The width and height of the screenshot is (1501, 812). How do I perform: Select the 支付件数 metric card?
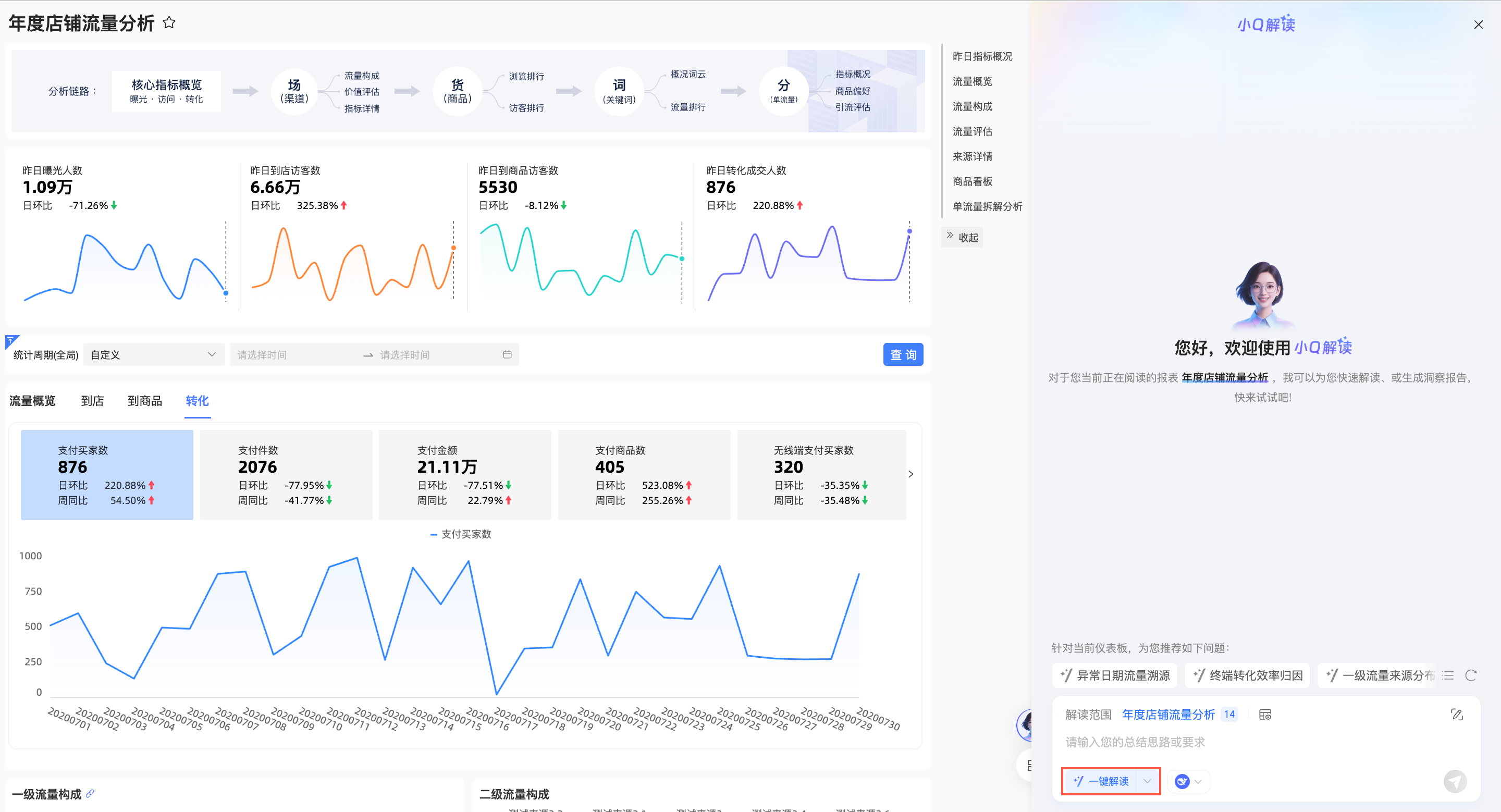[x=286, y=474]
